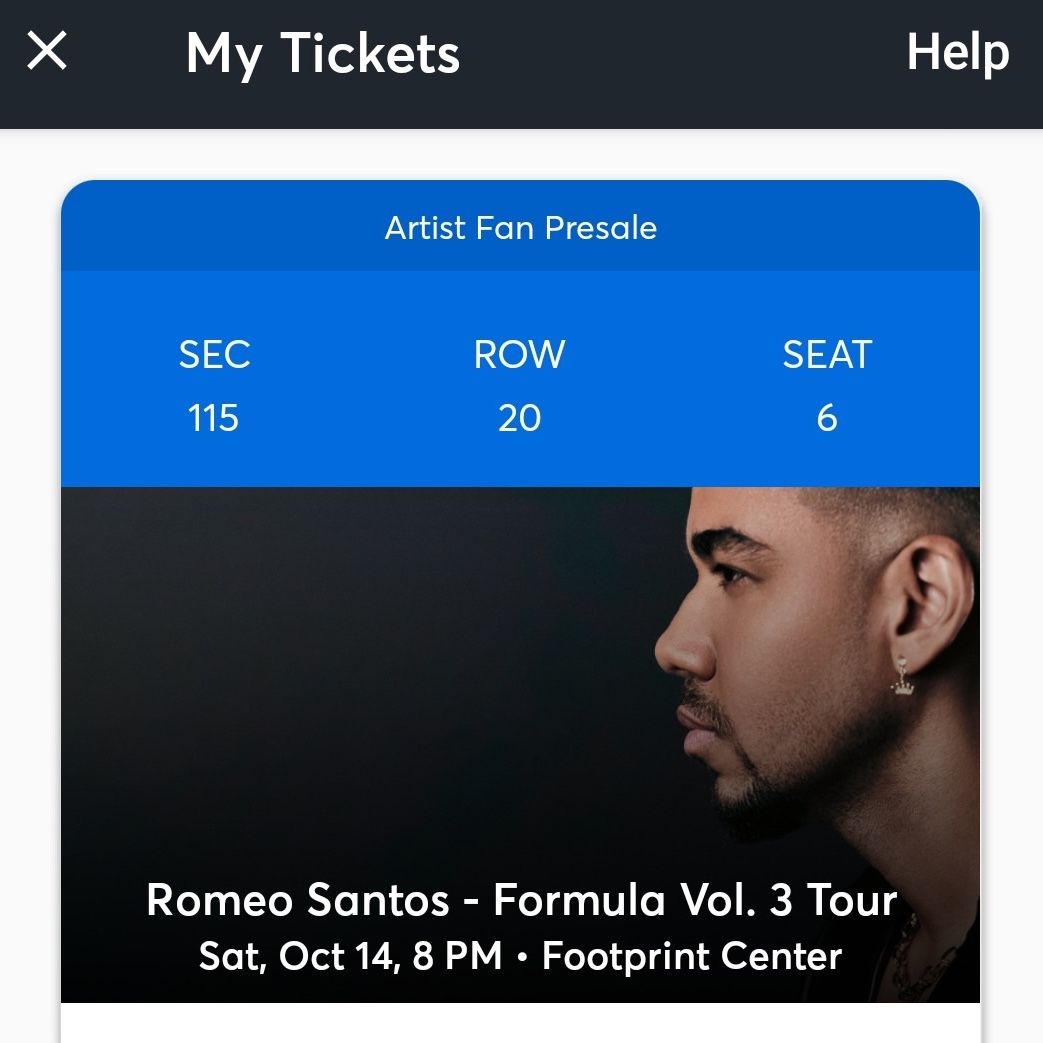
Task: Tap the Artist Fan Presale banner
Action: [x=520, y=227]
